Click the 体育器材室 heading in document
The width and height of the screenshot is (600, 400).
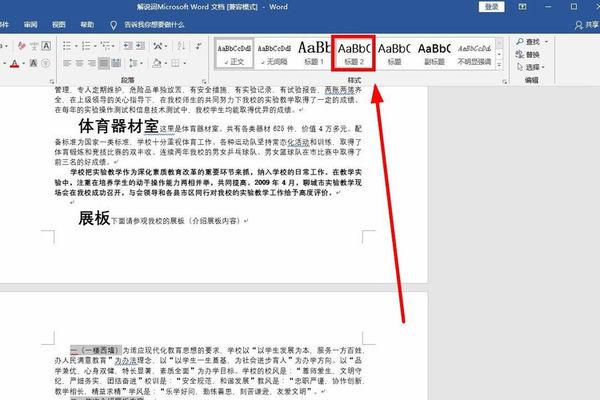pos(118,126)
